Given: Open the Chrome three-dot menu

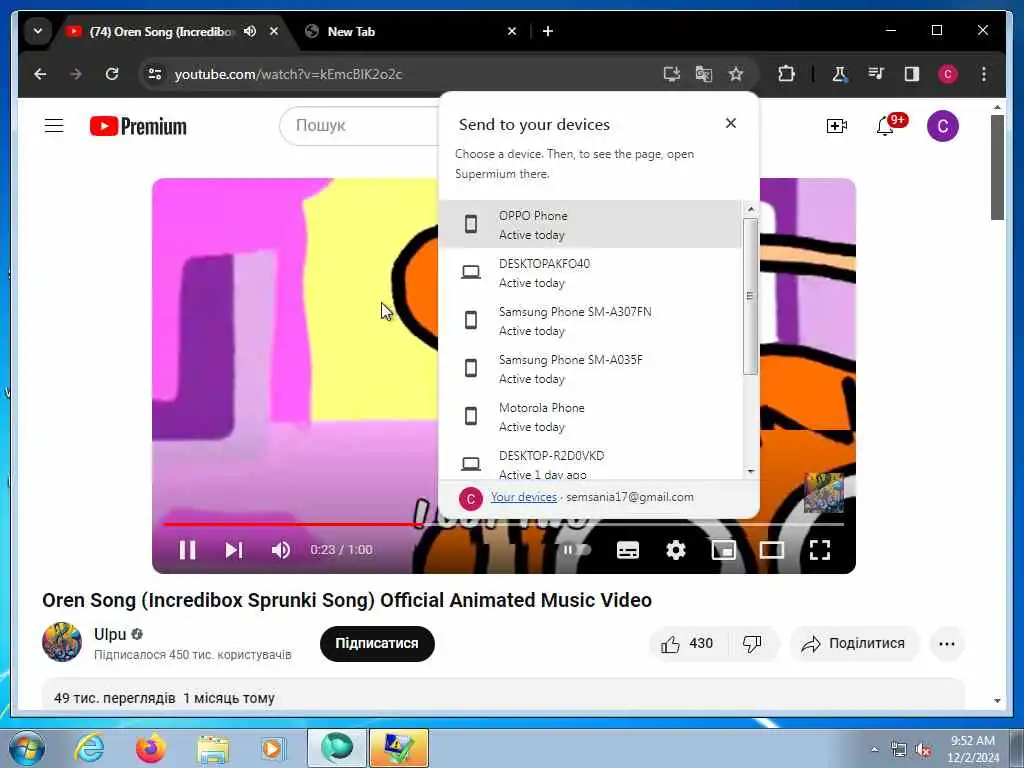Looking at the screenshot, I should tap(984, 74).
